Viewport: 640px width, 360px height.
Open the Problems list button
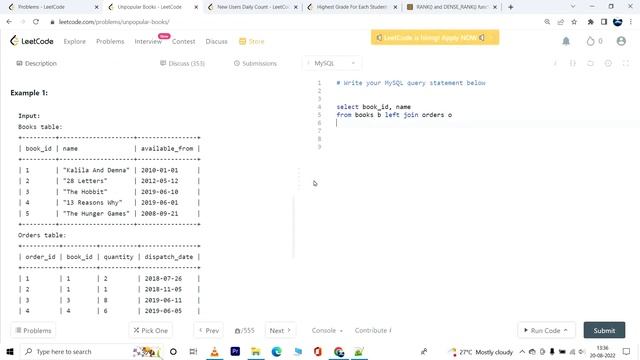point(33,330)
